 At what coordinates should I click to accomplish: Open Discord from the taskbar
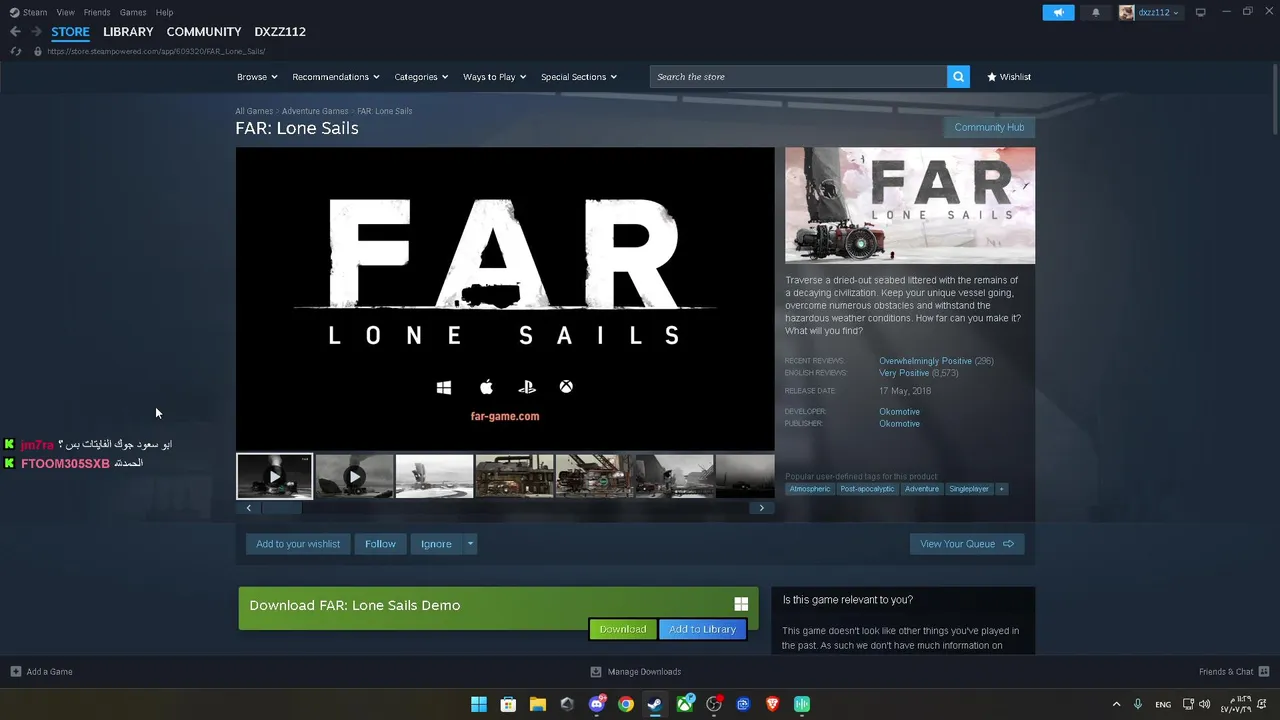[597, 704]
